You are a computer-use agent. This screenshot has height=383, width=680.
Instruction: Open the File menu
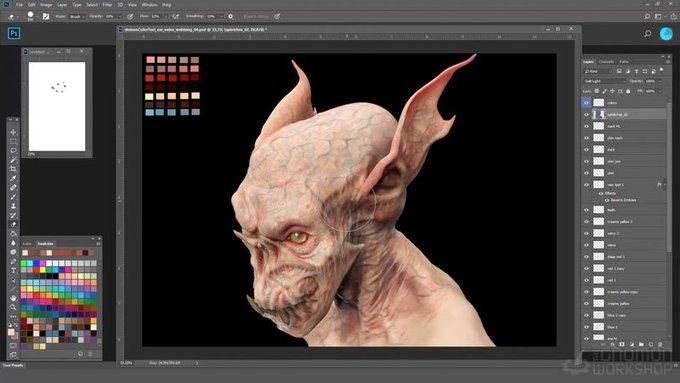[20, 5]
